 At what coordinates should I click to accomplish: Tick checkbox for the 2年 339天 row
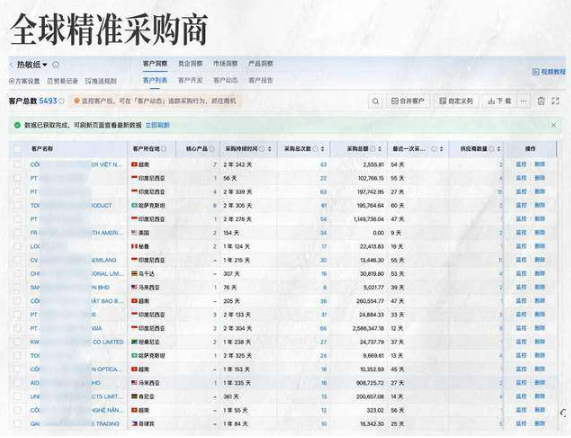point(17,192)
